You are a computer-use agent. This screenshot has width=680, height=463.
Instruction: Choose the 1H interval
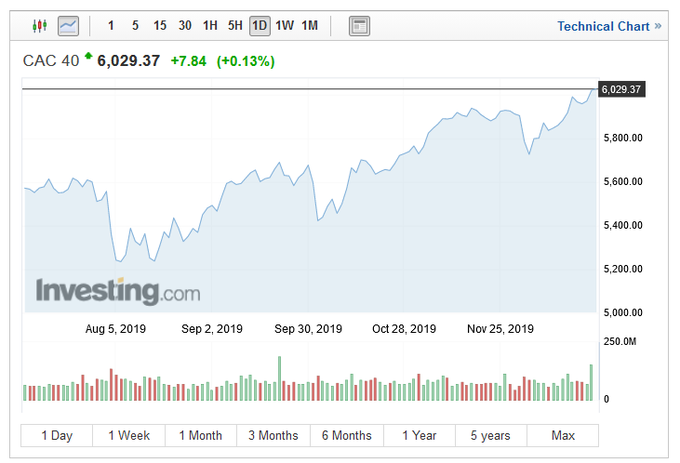click(210, 26)
